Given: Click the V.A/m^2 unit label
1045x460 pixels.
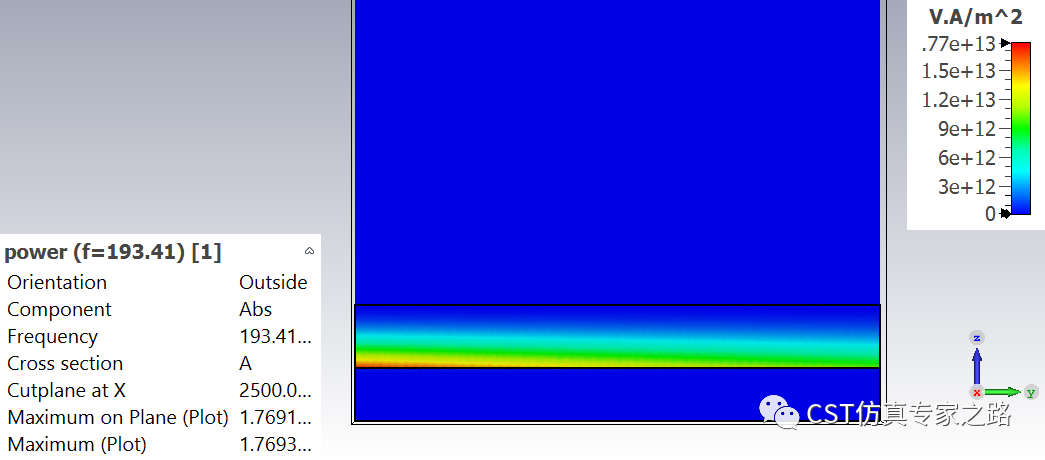Looking at the screenshot, I should coord(976,17).
